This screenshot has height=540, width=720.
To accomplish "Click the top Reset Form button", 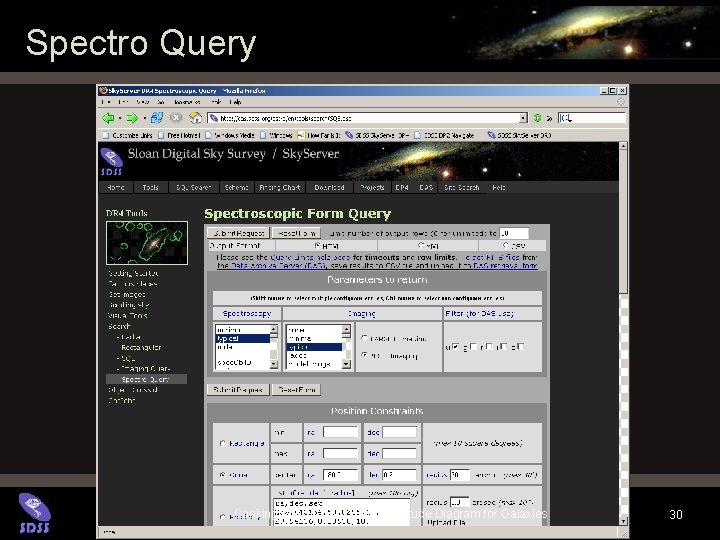I will pyautogui.click(x=297, y=233).
